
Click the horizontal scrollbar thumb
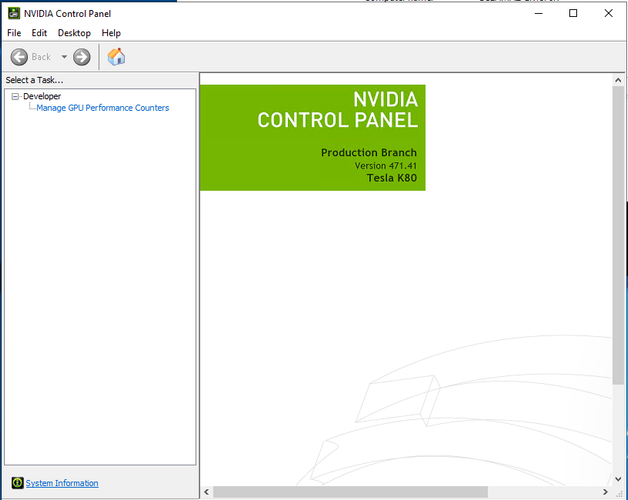(x=350, y=491)
